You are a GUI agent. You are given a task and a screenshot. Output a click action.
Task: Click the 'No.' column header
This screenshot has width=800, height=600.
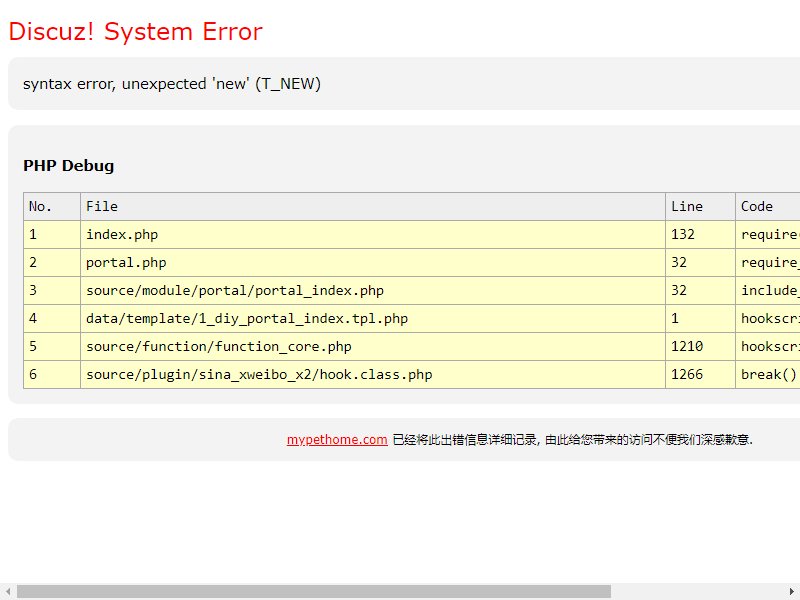click(52, 207)
